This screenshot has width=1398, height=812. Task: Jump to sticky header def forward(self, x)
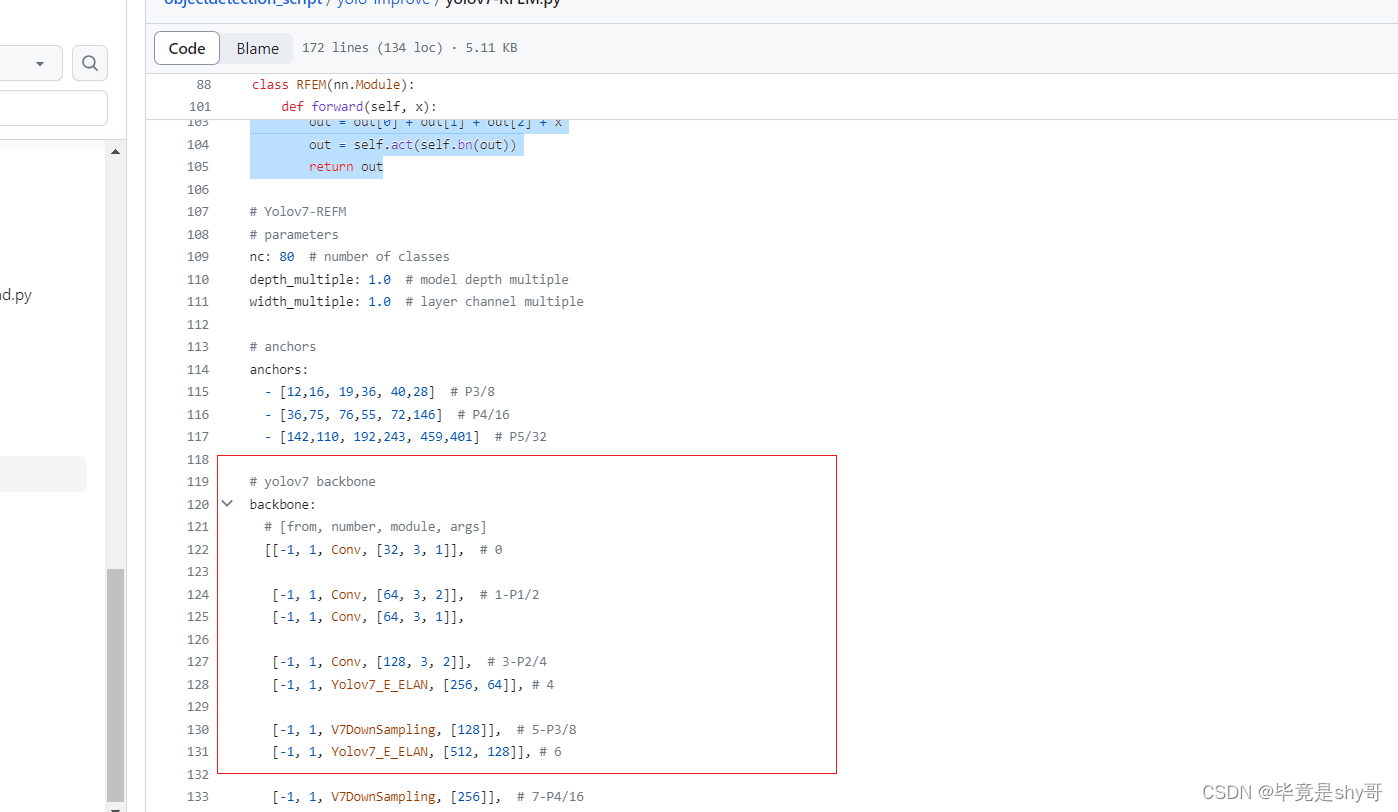coord(359,106)
